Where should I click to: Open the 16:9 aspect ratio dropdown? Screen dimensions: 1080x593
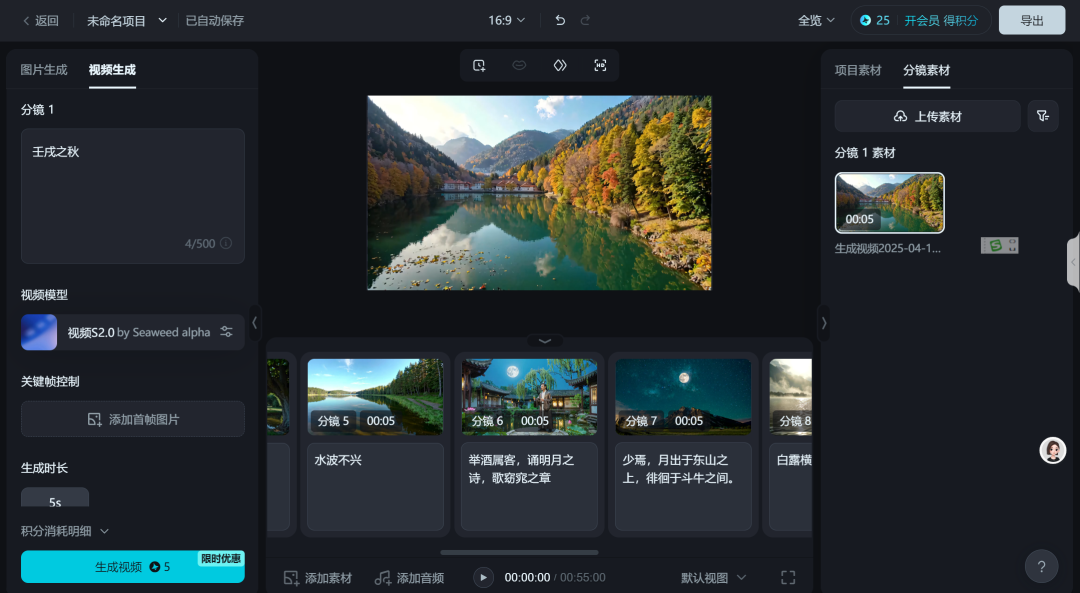coord(506,19)
